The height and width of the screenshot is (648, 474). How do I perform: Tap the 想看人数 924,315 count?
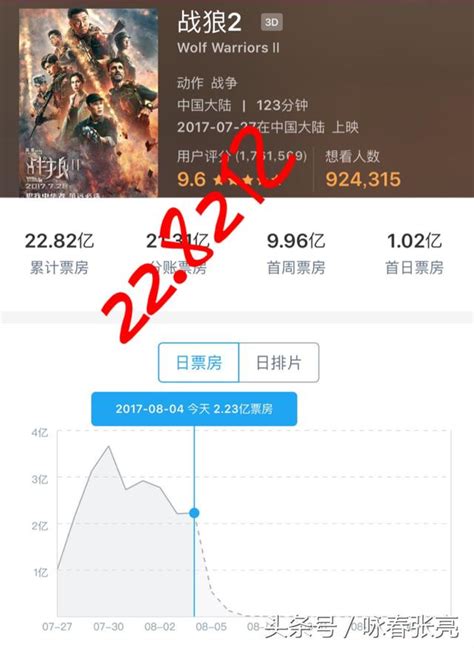pyautogui.click(x=362, y=169)
